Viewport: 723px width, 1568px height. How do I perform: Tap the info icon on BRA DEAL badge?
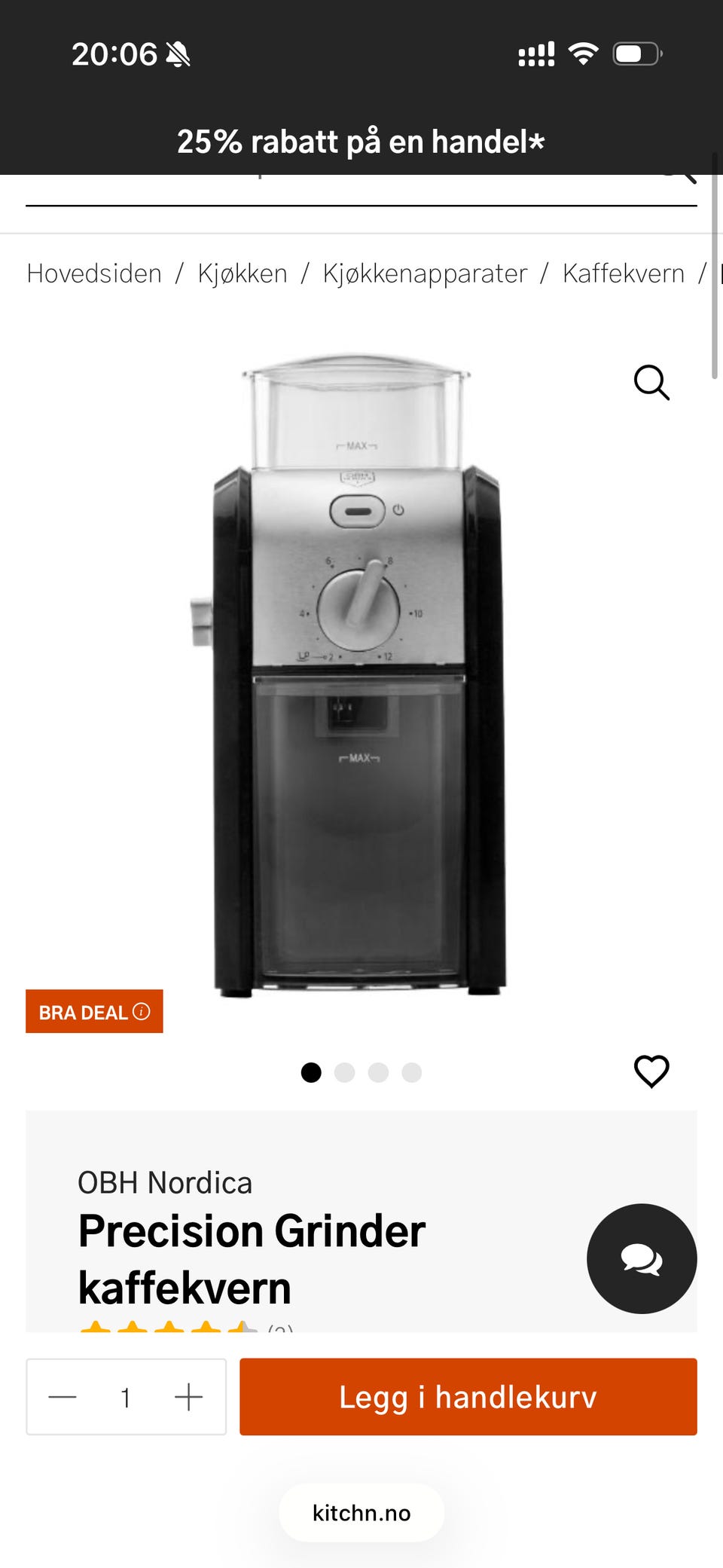[x=141, y=1011]
